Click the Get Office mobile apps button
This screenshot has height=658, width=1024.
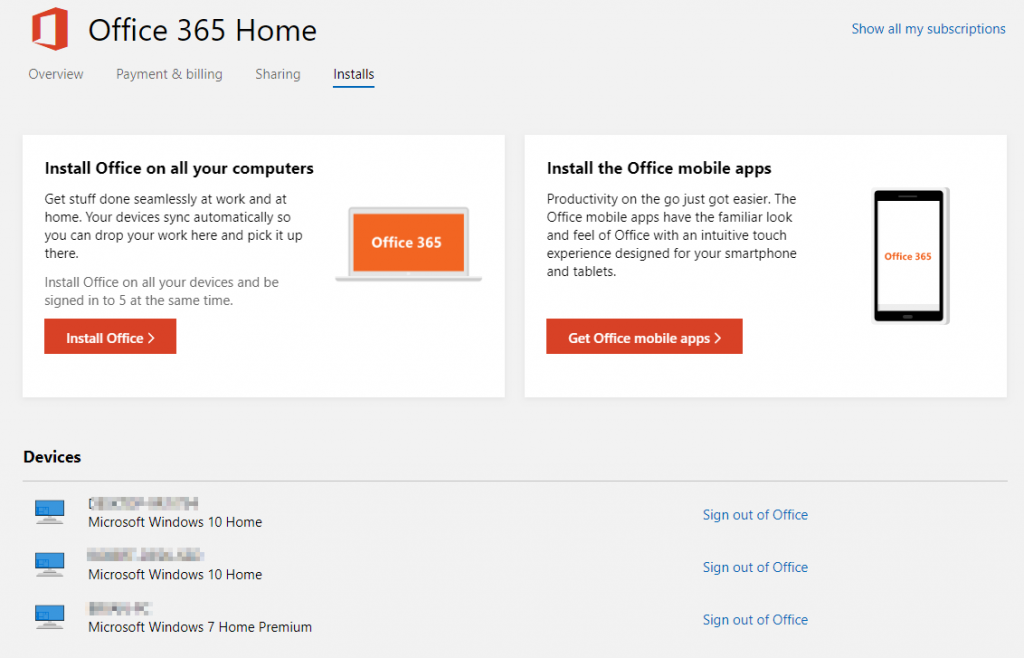644,336
